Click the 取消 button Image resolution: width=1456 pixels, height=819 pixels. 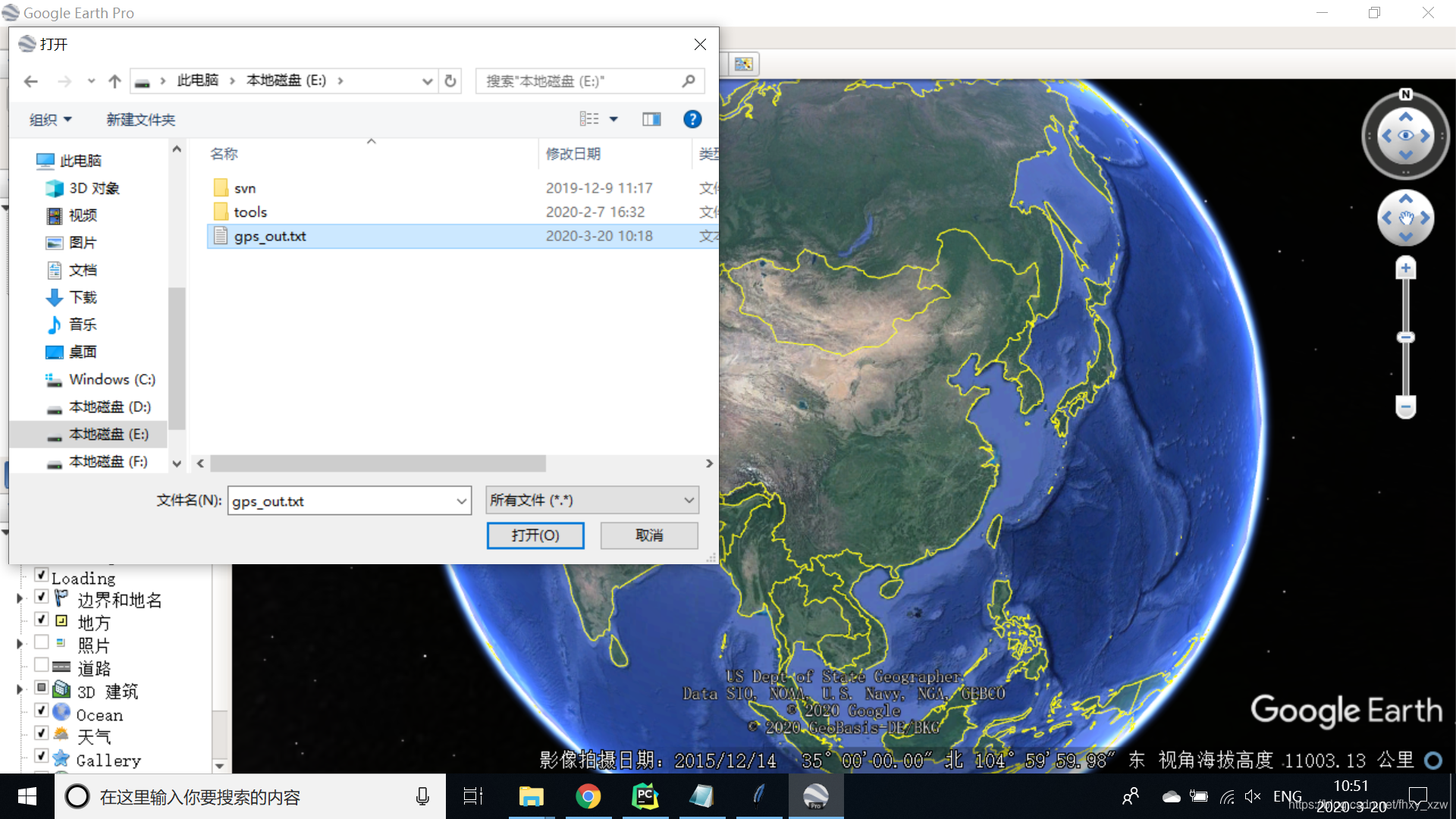pos(649,535)
